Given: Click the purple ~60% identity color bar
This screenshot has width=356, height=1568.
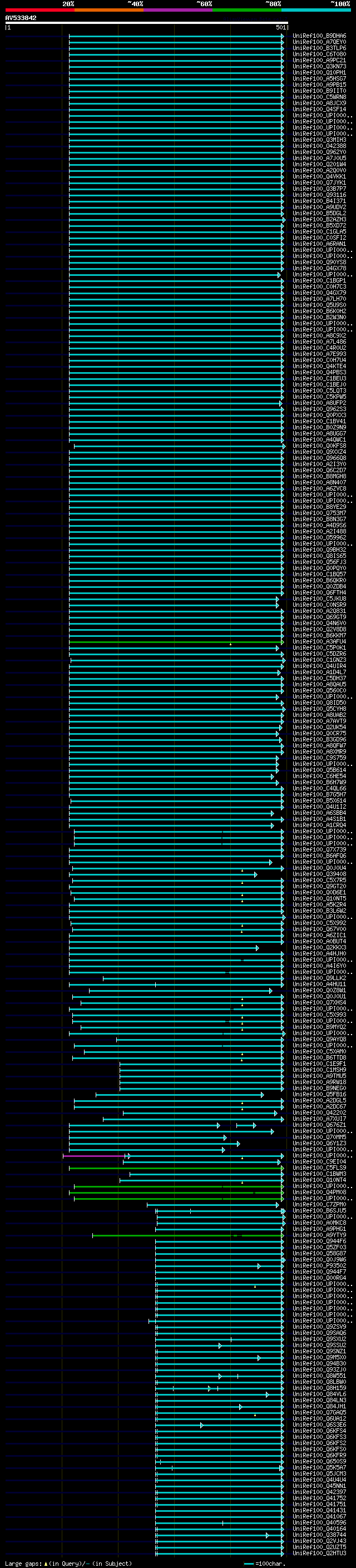Looking at the screenshot, I should click(x=177, y=10).
